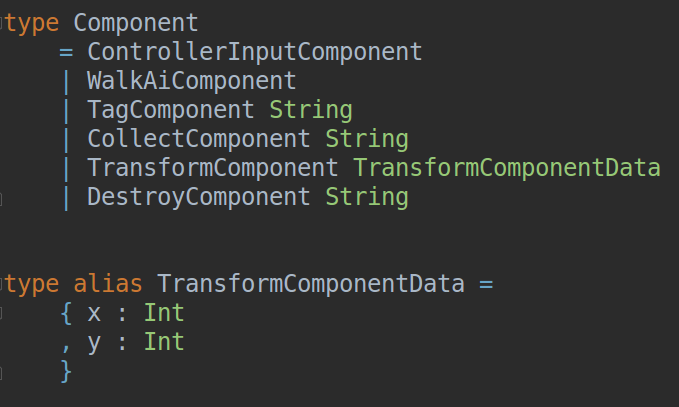Click String type after DestroyComponent

pos(367,197)
